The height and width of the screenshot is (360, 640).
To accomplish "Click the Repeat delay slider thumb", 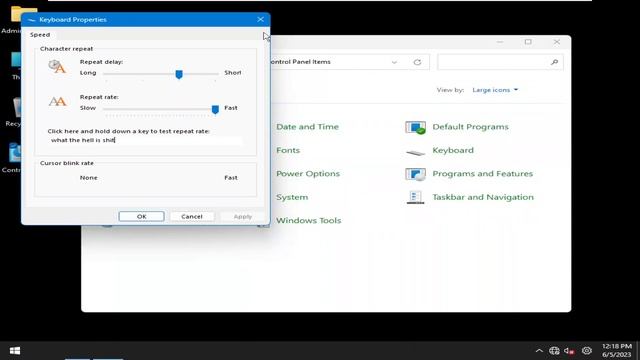I will pos(179,74).
